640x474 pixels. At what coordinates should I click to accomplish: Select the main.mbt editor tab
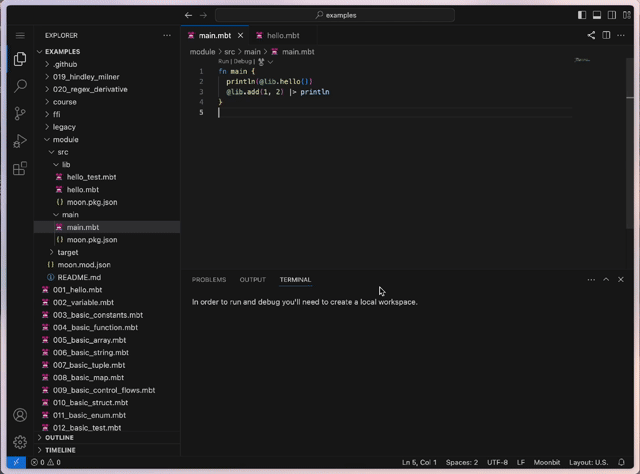pos(215,36)
